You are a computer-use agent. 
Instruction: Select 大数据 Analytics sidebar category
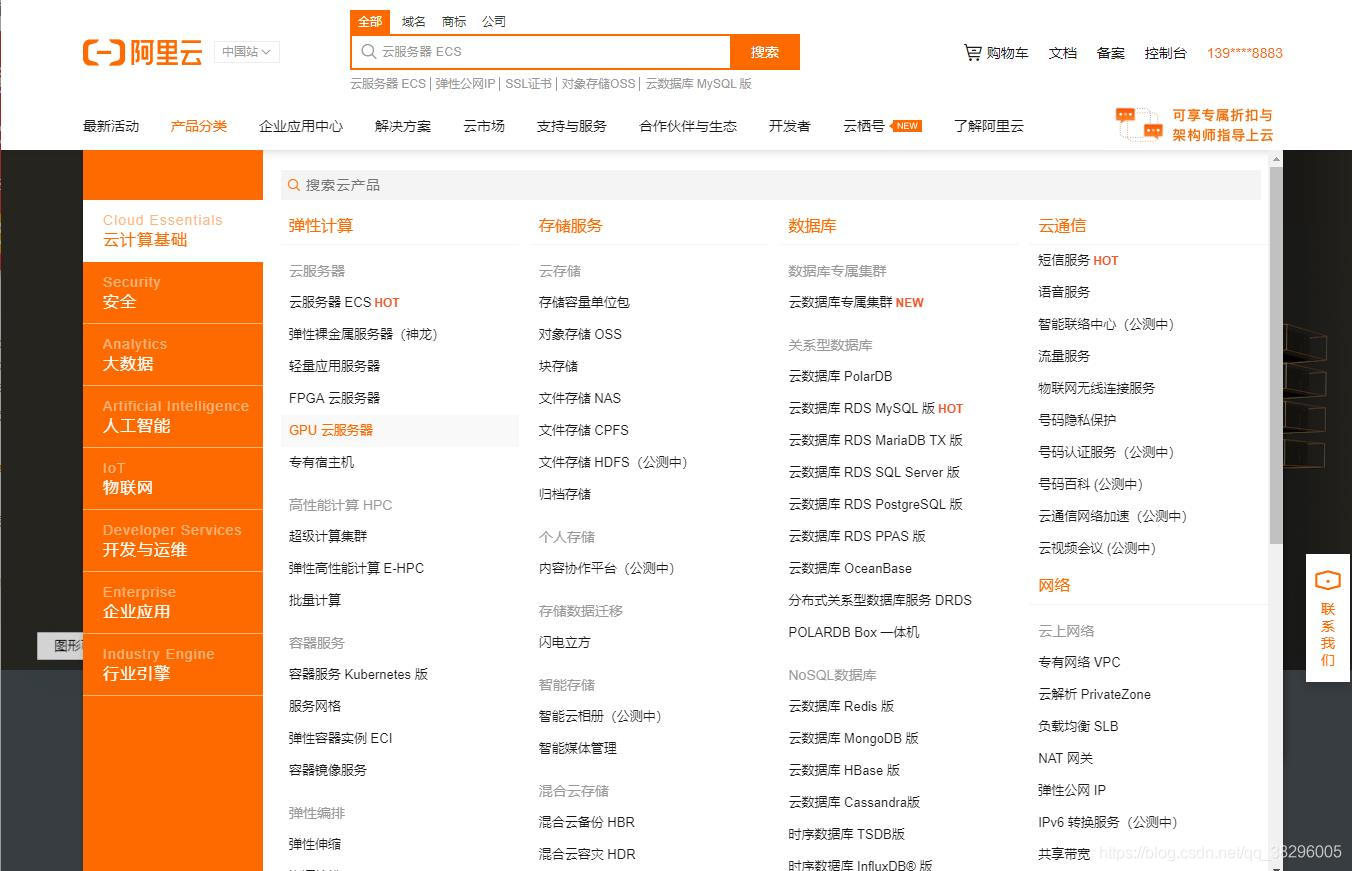[x=173, y=355]
